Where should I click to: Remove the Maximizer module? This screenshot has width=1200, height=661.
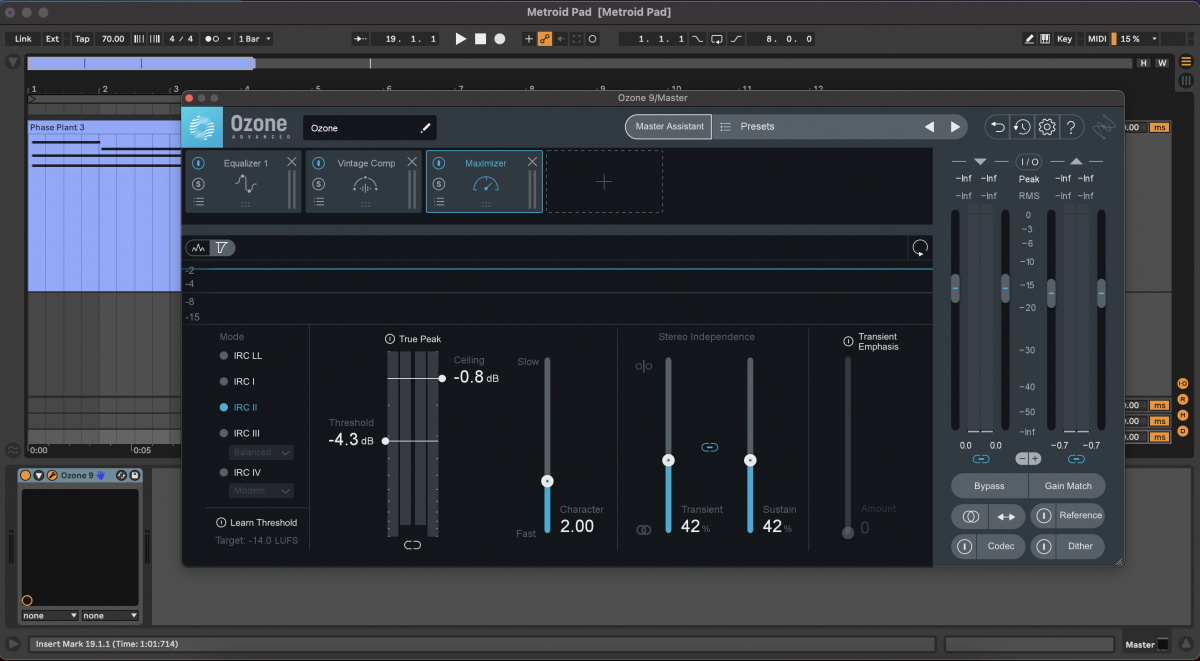[x=532, y=162]
